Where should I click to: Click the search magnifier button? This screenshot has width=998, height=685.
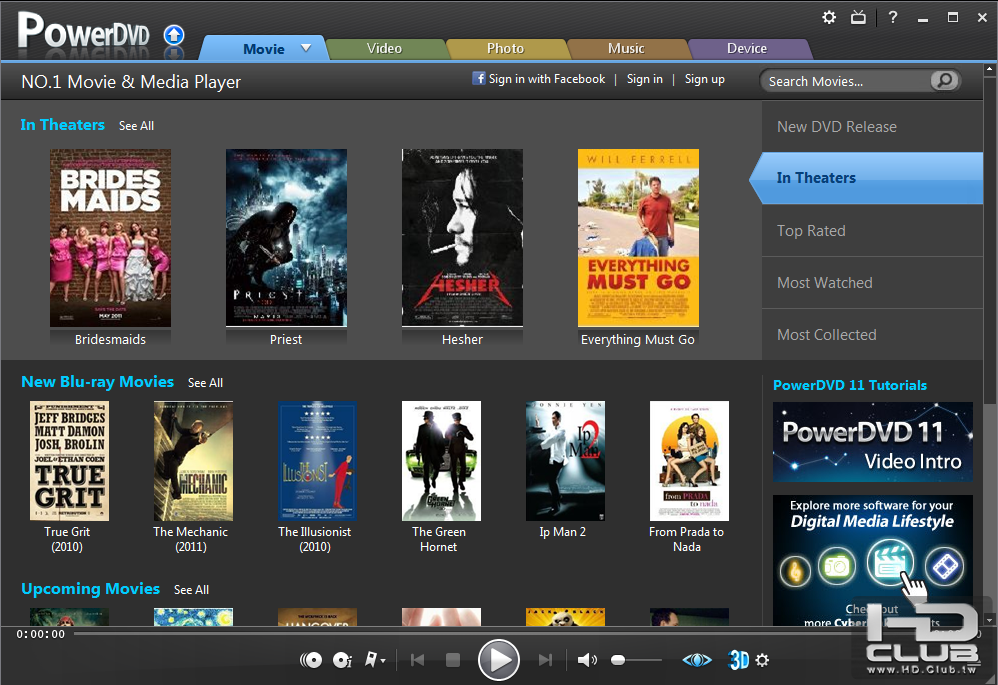click(945, 80)
